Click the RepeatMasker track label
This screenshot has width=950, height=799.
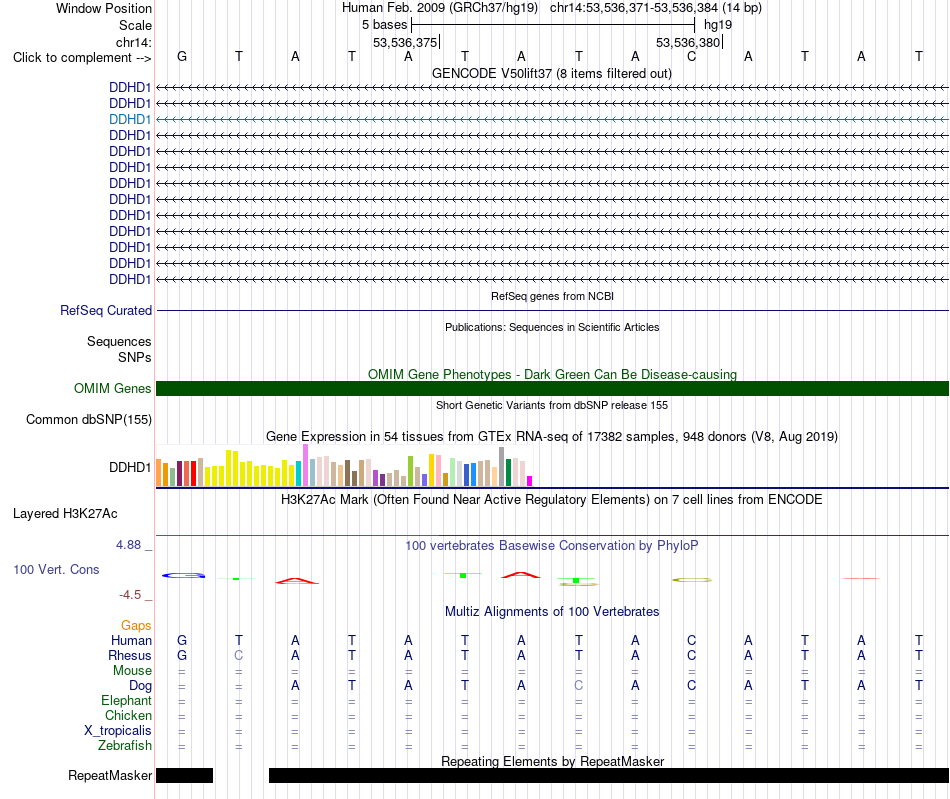pos(110,775)
